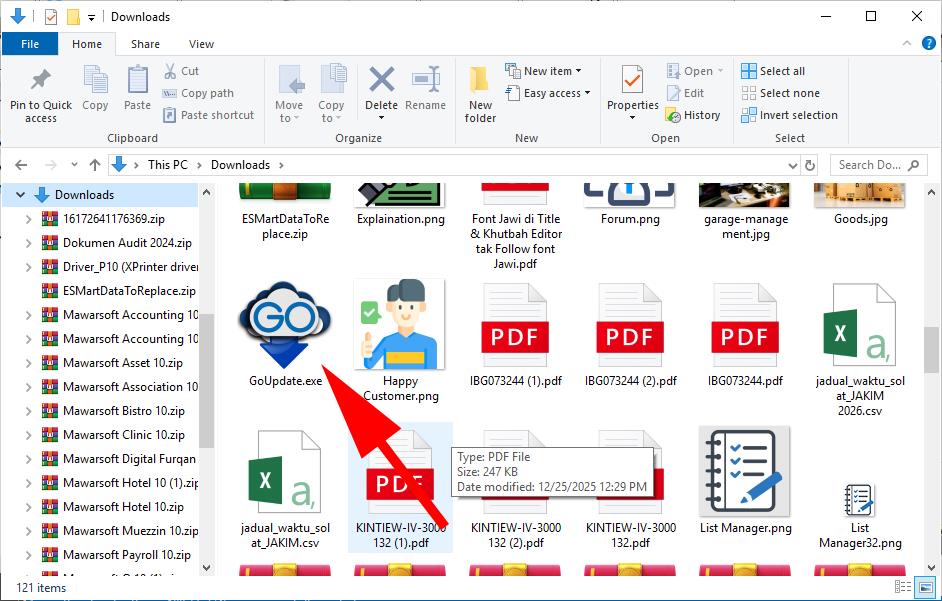The image size is (942, 601).
Task: Switch to large icons view in status bar
Action: [927, 588]
